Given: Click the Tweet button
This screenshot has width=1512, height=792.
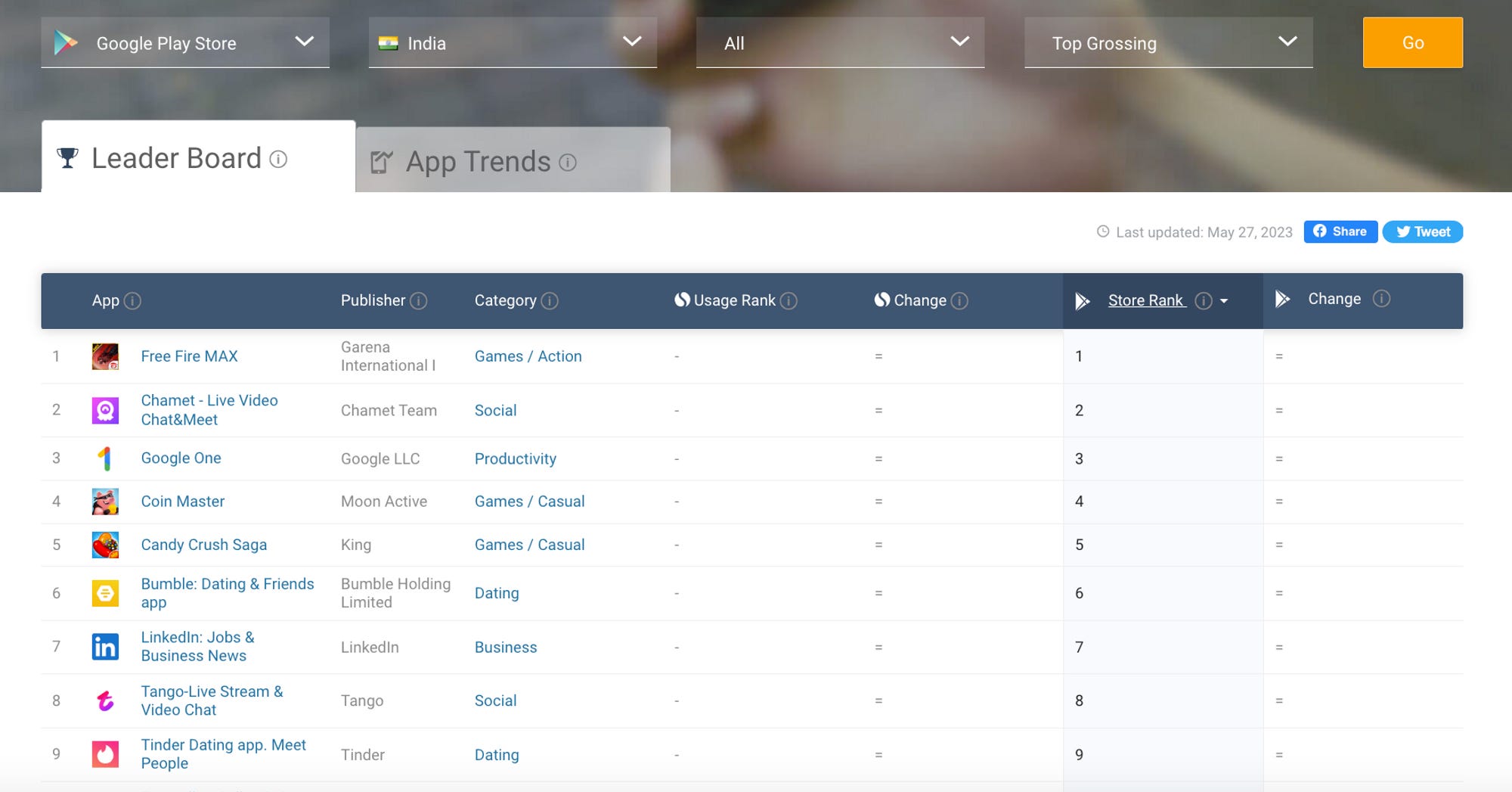Looking at the screenshot, I should (x=1422, y=231).
